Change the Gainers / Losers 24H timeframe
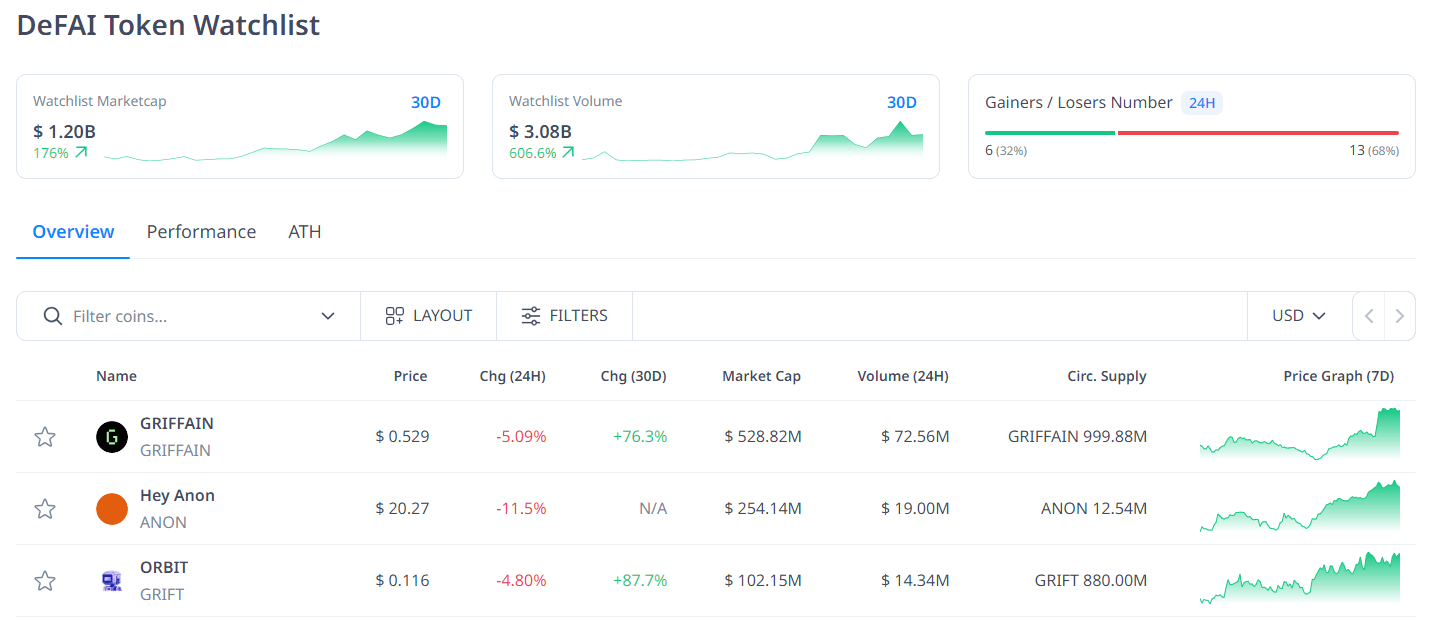The height and width of the screenshot is (622, 1432). pyautogui.click(x=1201, y=103)
